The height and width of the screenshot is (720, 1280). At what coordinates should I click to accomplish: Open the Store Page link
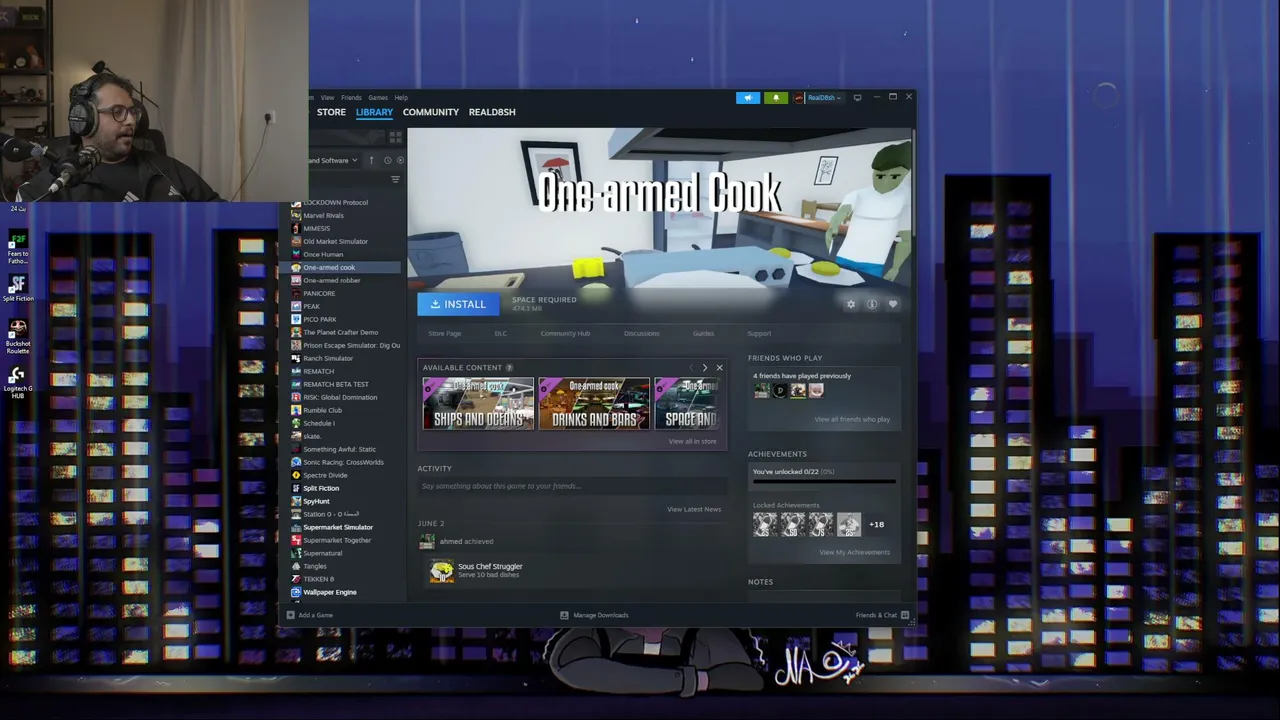pyautogui.click(x=445, y=334)
